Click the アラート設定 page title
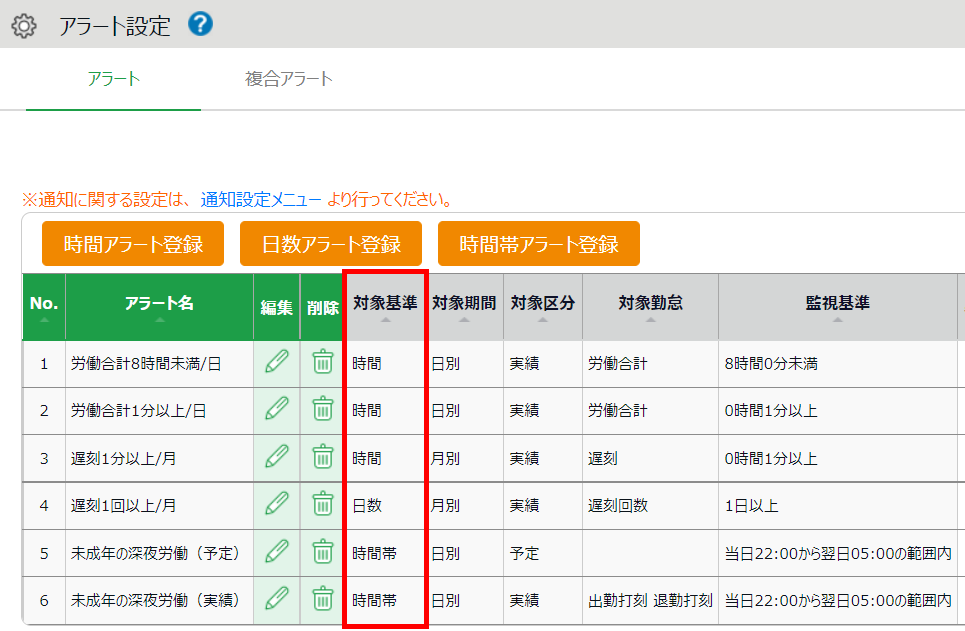The width and height of the screenshot is (965, 631). (114, 26)
